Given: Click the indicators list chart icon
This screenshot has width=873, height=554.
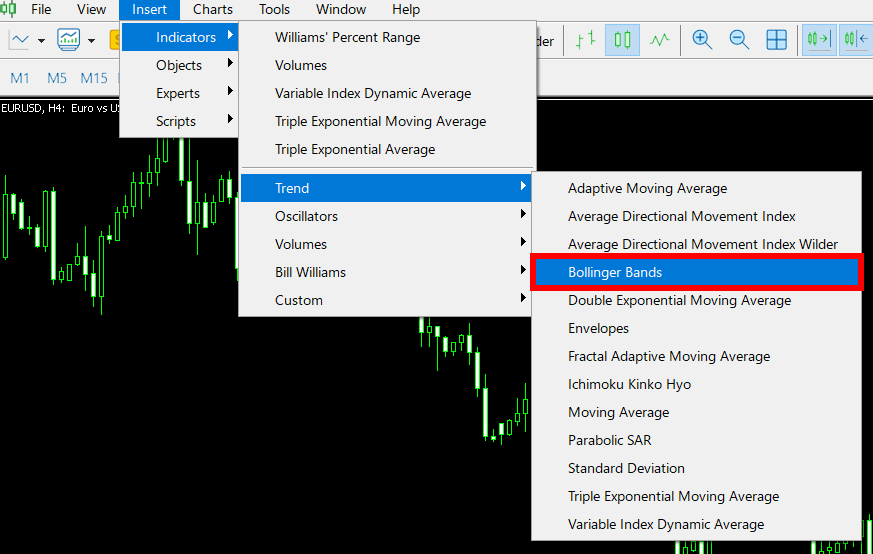Looking at the screenshot, I should point(69,40).
